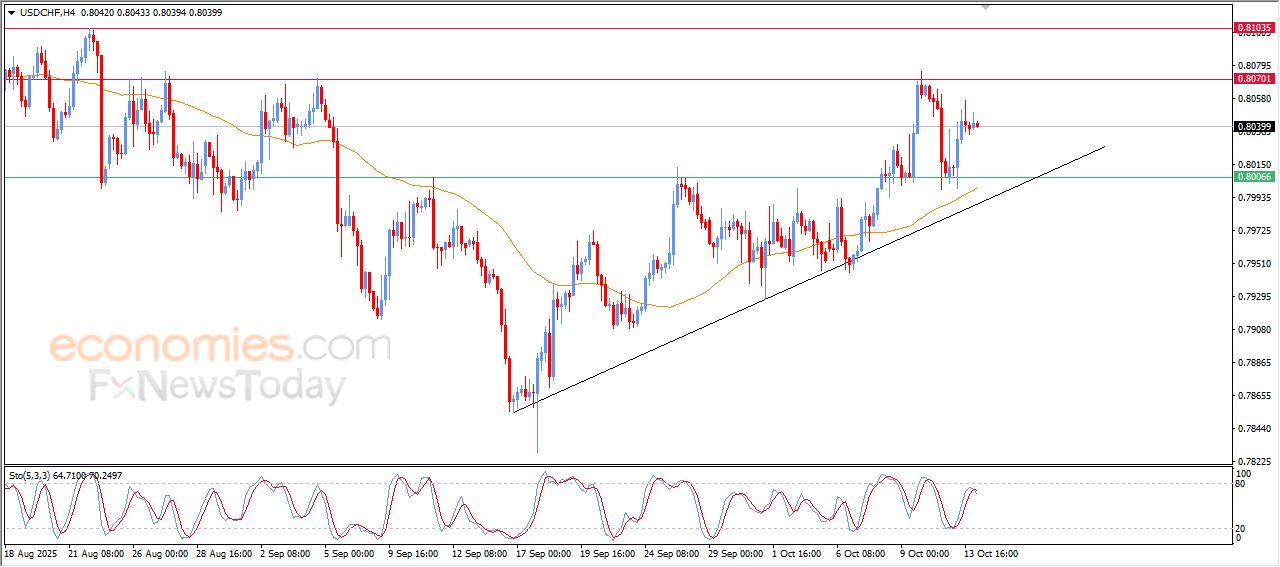Select the green 0.80066 support price tag
This screenshot has width=1280, height=567.
click(1253, 177)
